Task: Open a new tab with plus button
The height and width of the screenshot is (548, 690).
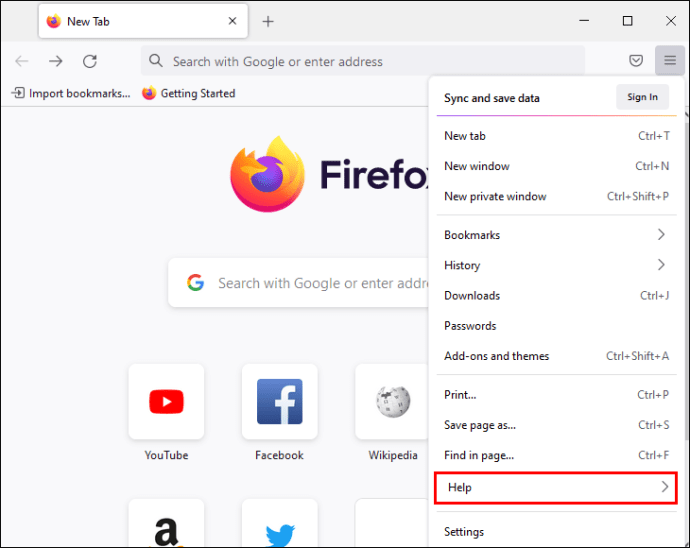Action: click(268, 21)
